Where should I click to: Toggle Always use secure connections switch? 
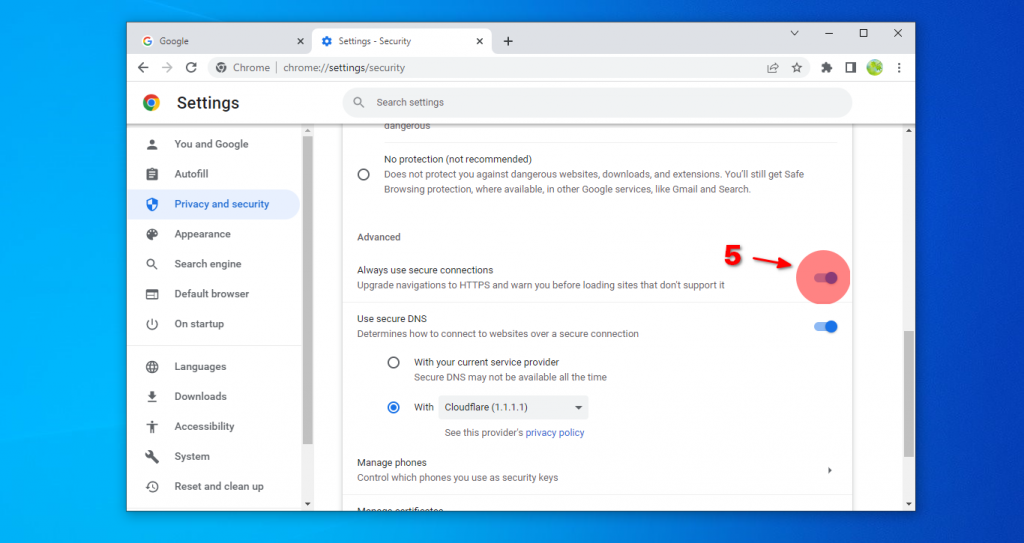pos(825,278)
